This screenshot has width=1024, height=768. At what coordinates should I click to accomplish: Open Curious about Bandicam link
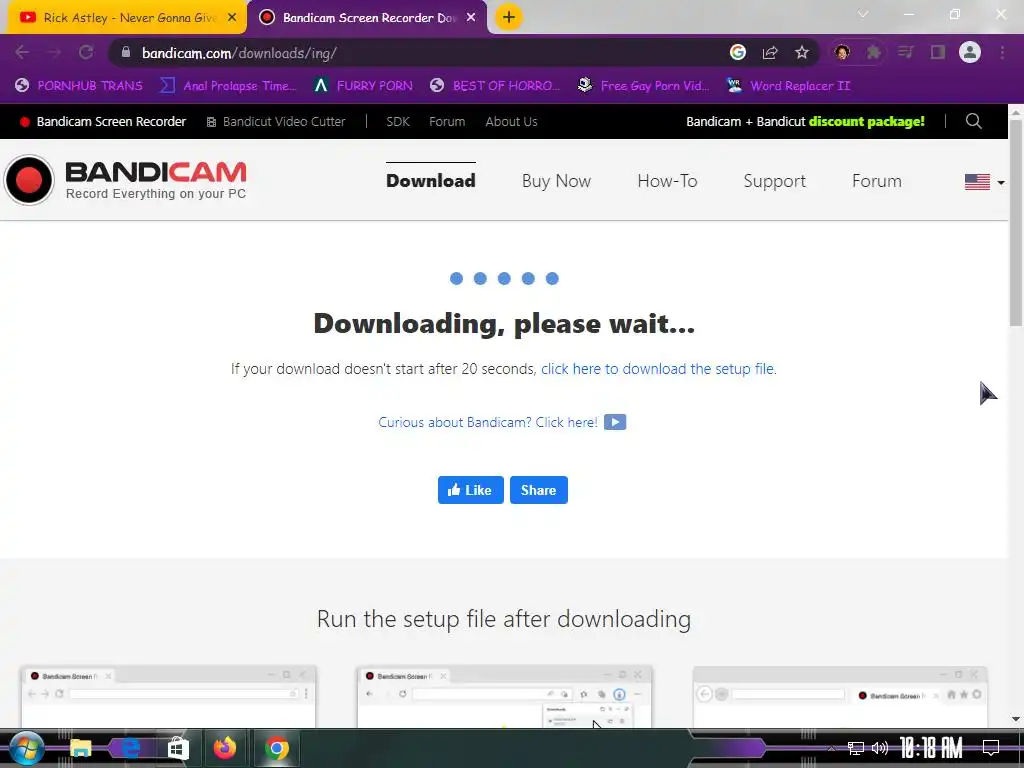click(x=488, y=423)
